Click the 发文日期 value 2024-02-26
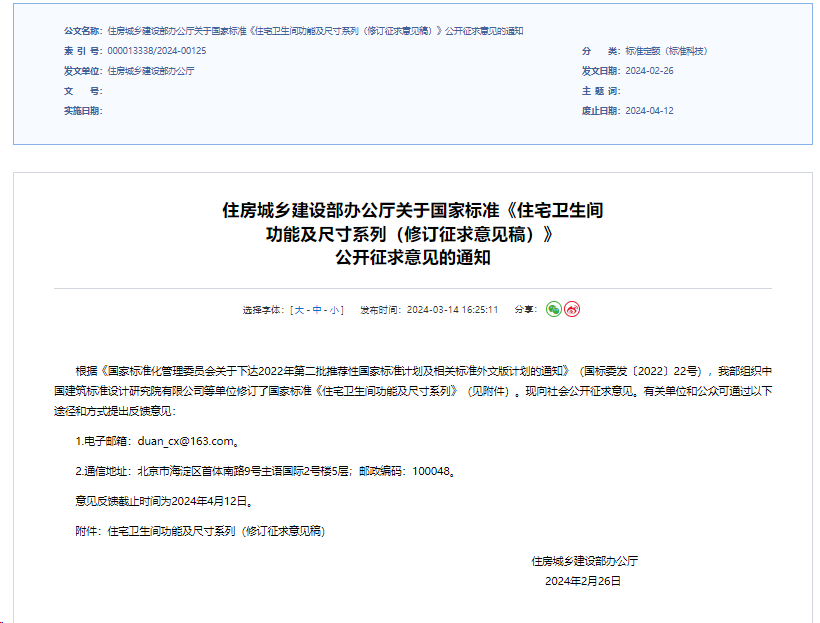This screenshot has height=623, width=820. [x=650, y=71]
